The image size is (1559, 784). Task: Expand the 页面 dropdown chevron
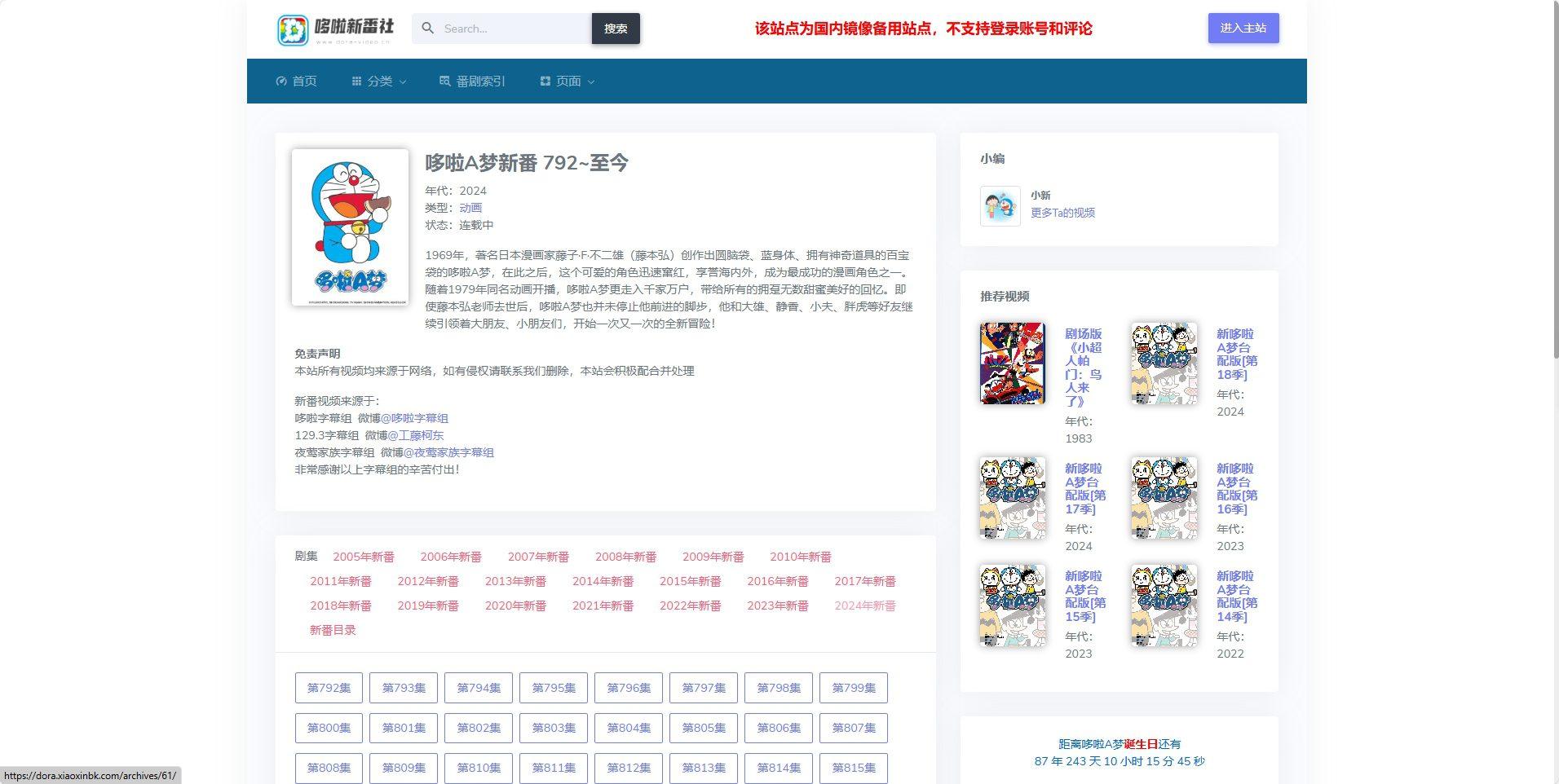tap(591, 82)
